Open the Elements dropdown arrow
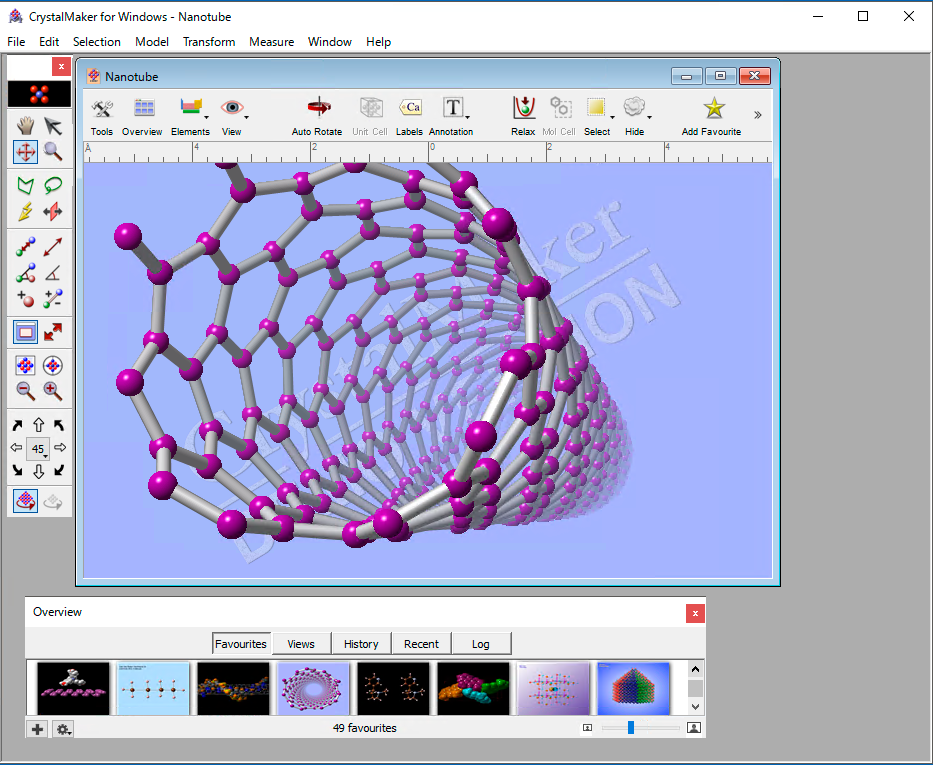The height and width of the screenshot is (765, 933). click(206, 117)
